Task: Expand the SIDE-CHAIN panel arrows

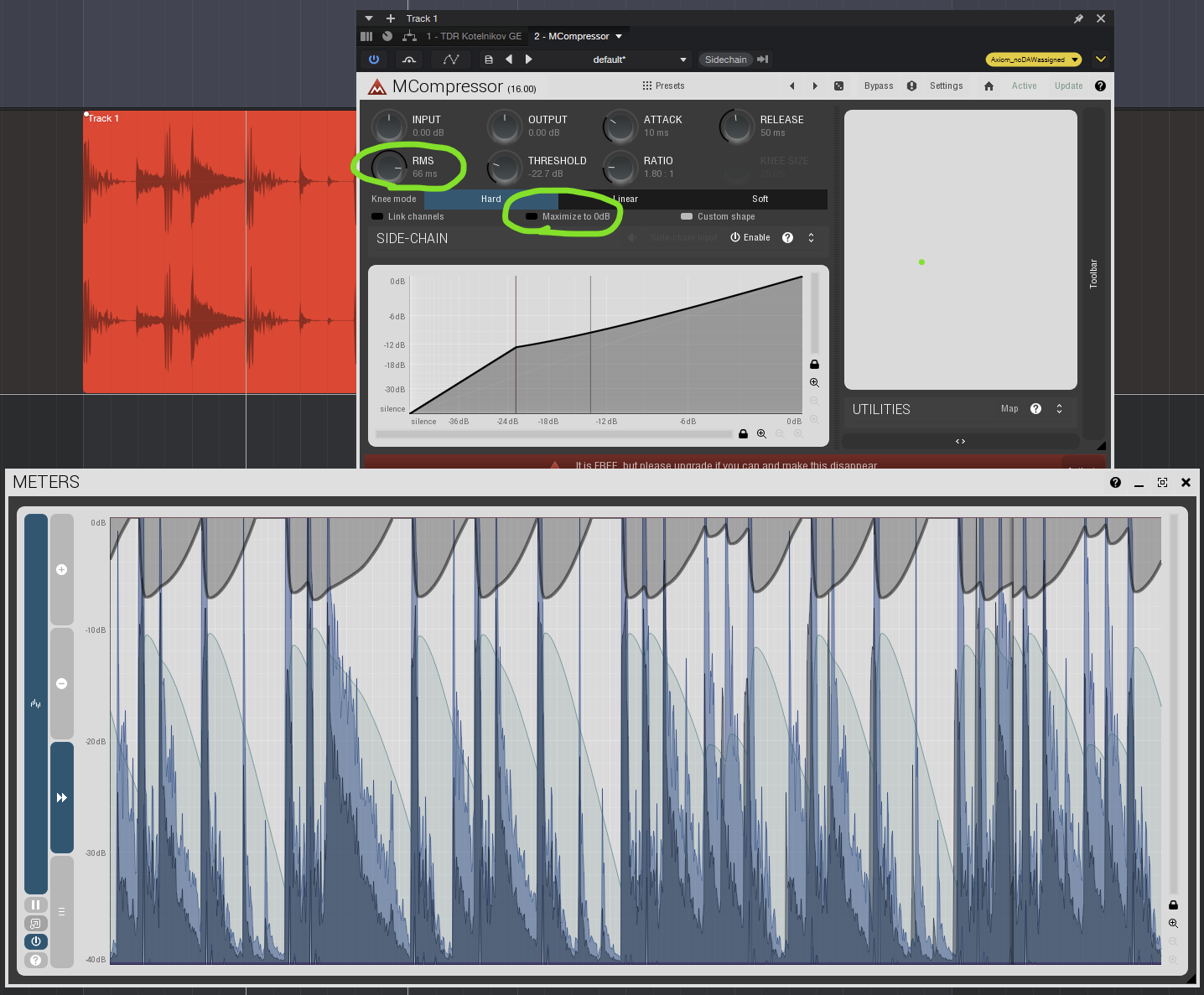Action: 811,237
